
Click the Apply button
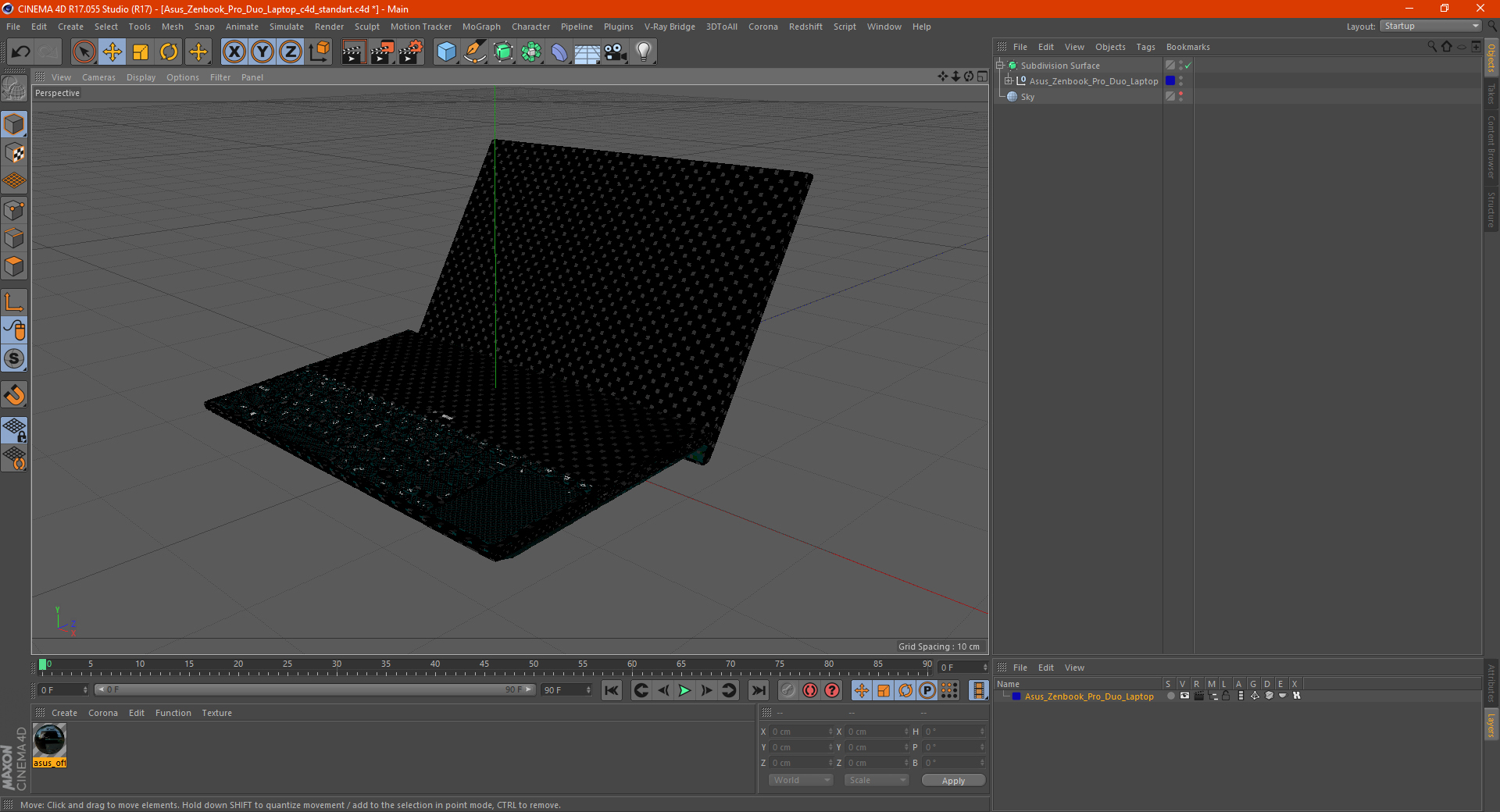[x=953, y=780]
